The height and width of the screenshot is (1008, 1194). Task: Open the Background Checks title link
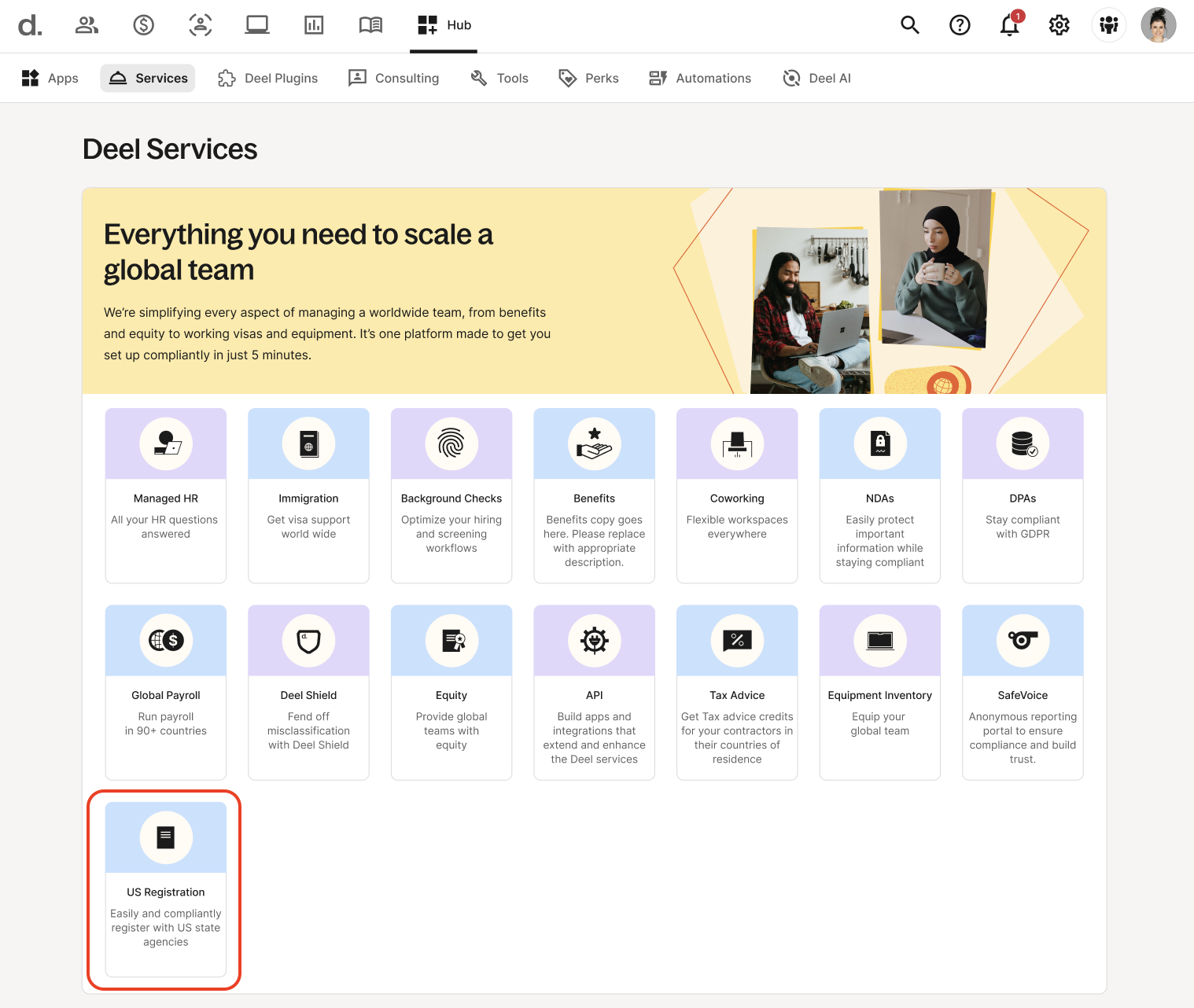[x=451, y=498]
